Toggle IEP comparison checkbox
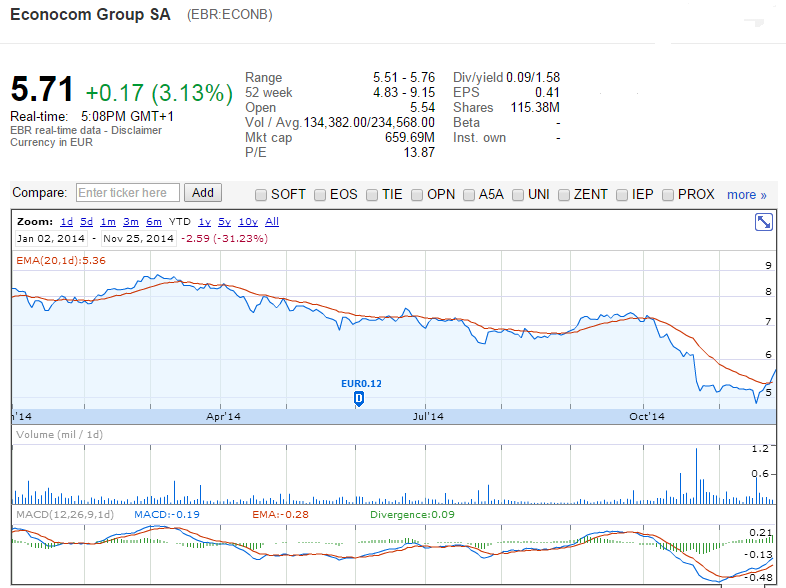This screenshot has height=588, width=786. point(622,195)
